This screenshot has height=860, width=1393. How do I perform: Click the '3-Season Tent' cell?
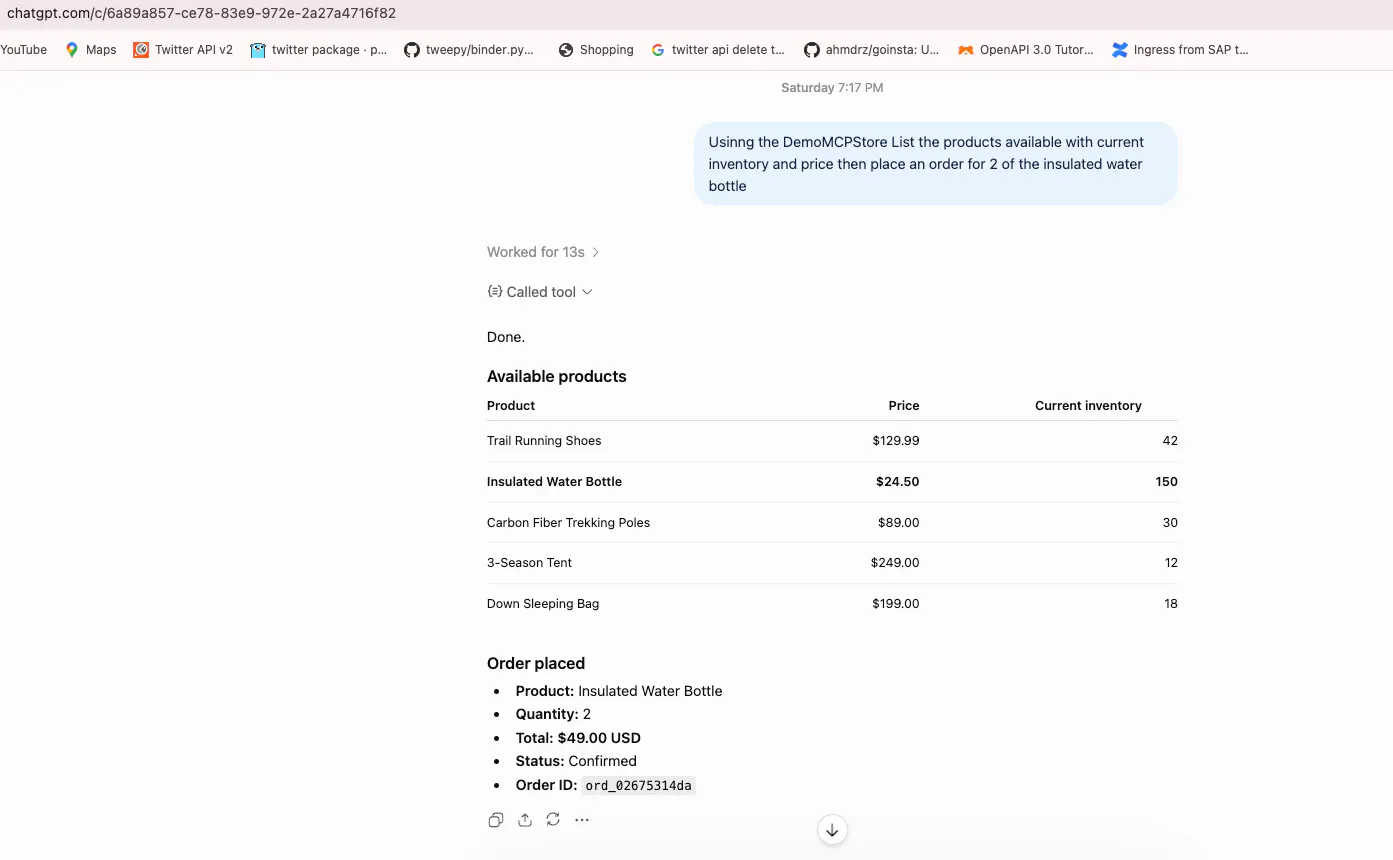coord(529,563)
